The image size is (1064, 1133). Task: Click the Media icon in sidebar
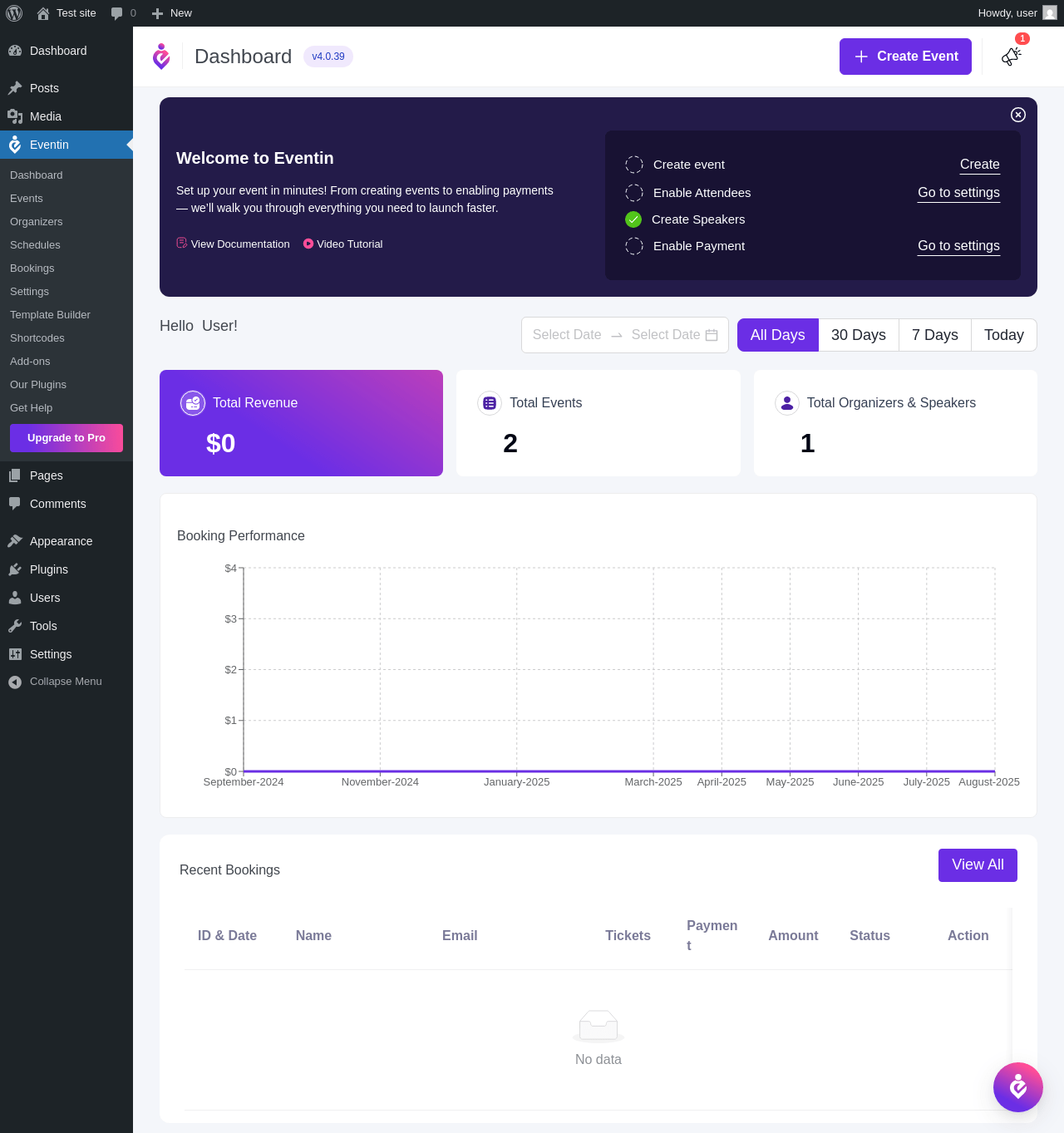(x=15, y=116)
